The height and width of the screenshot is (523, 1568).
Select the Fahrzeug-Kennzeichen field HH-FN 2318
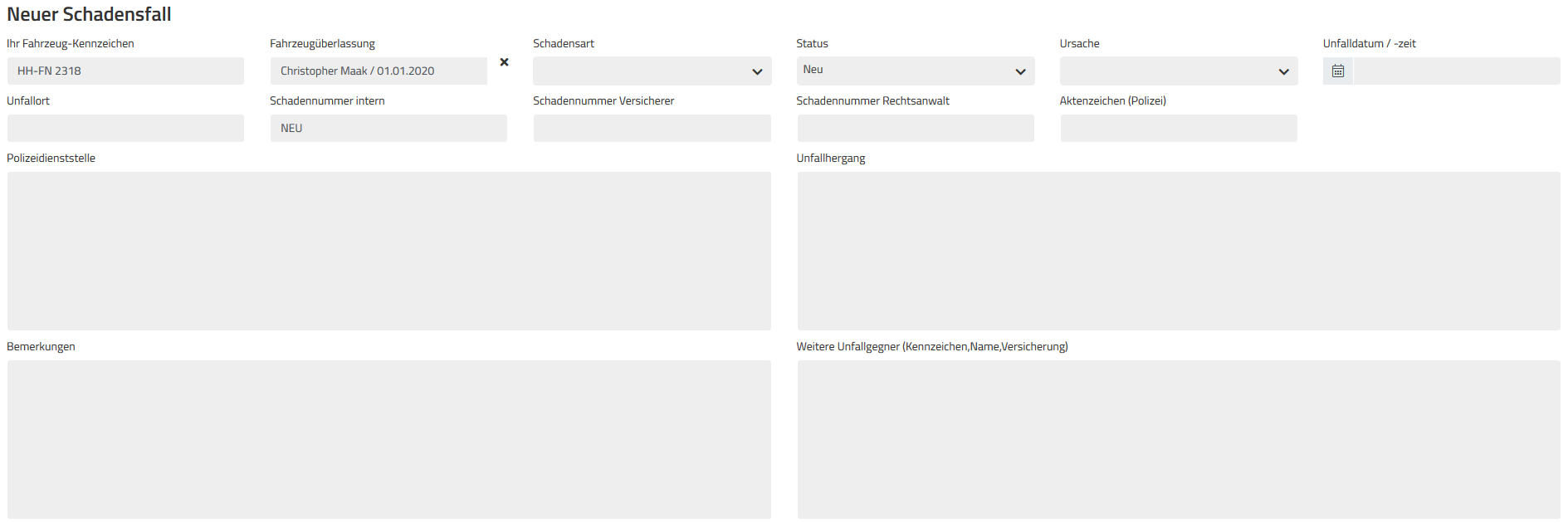(x=125, y=71)
